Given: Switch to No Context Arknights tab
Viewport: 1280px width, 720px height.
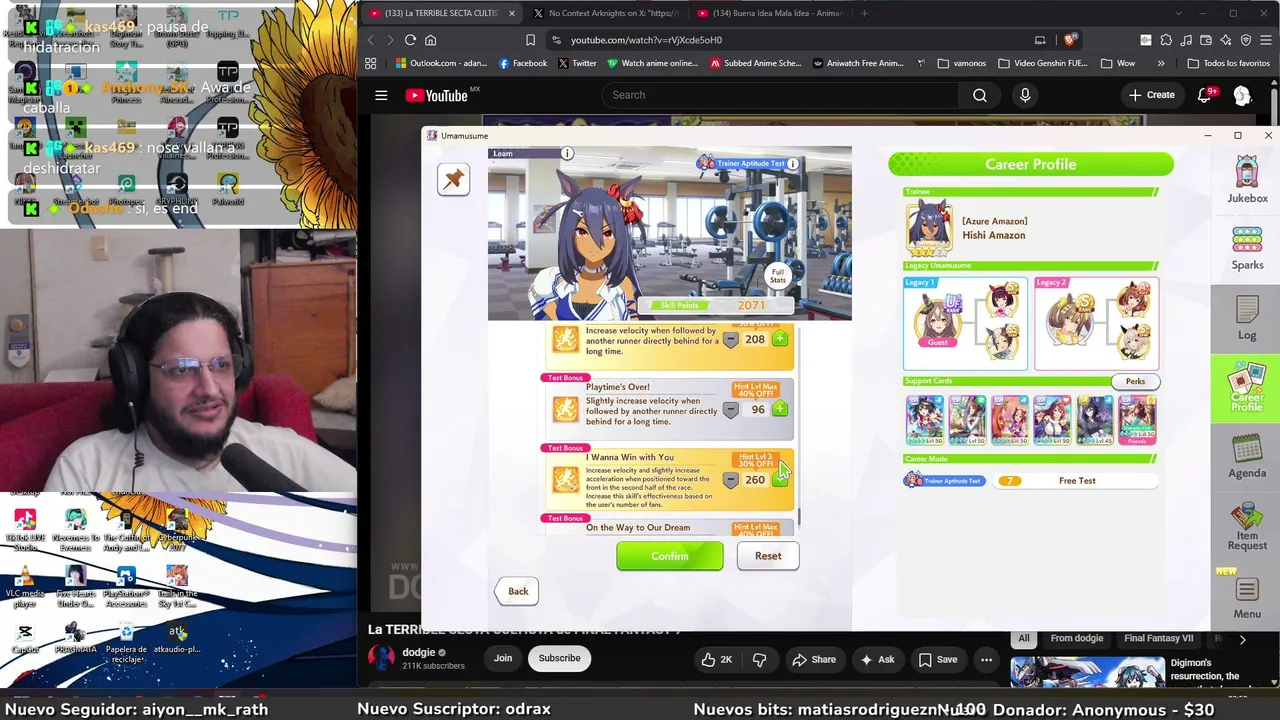Looking at the screenshot, I should tap(606, 13).
